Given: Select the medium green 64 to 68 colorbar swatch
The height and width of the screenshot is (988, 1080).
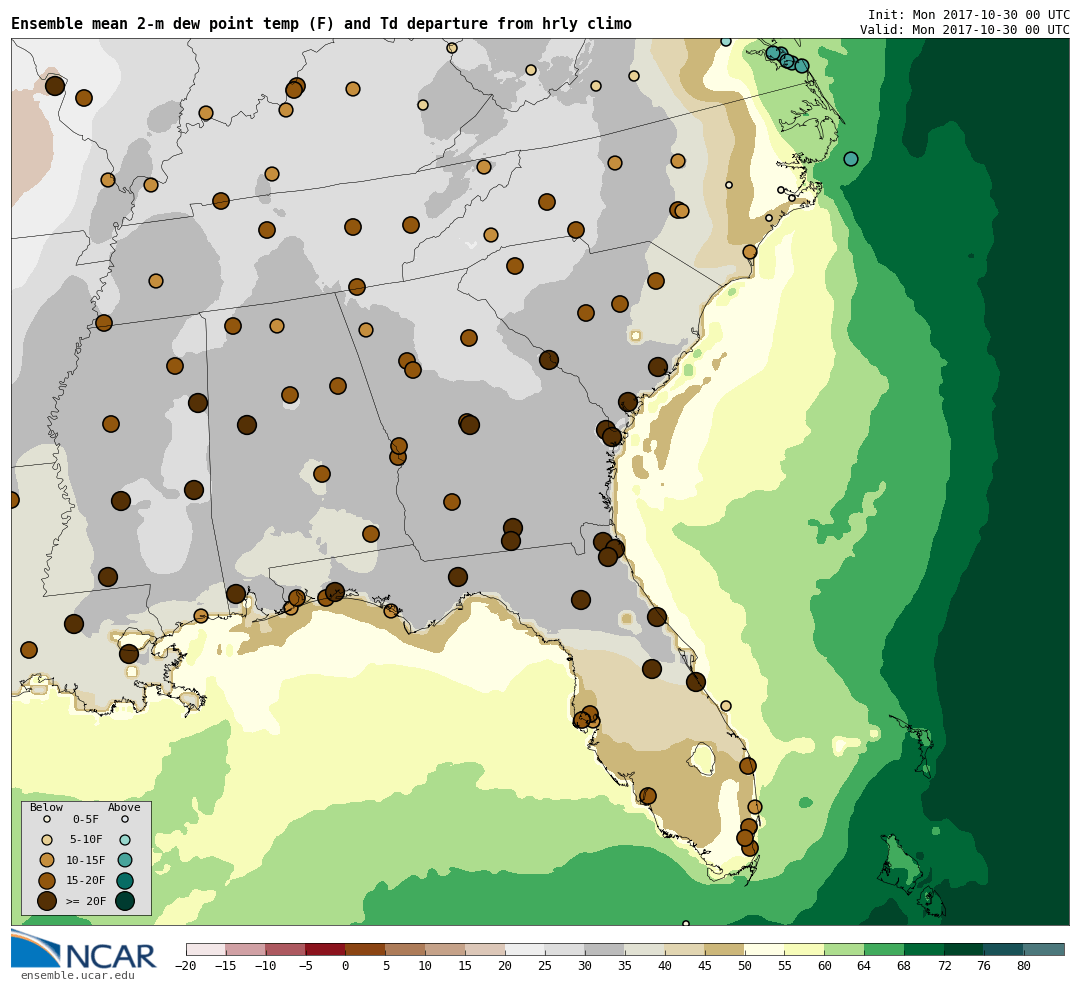Looking at the screenshot, I should point(884,949).
